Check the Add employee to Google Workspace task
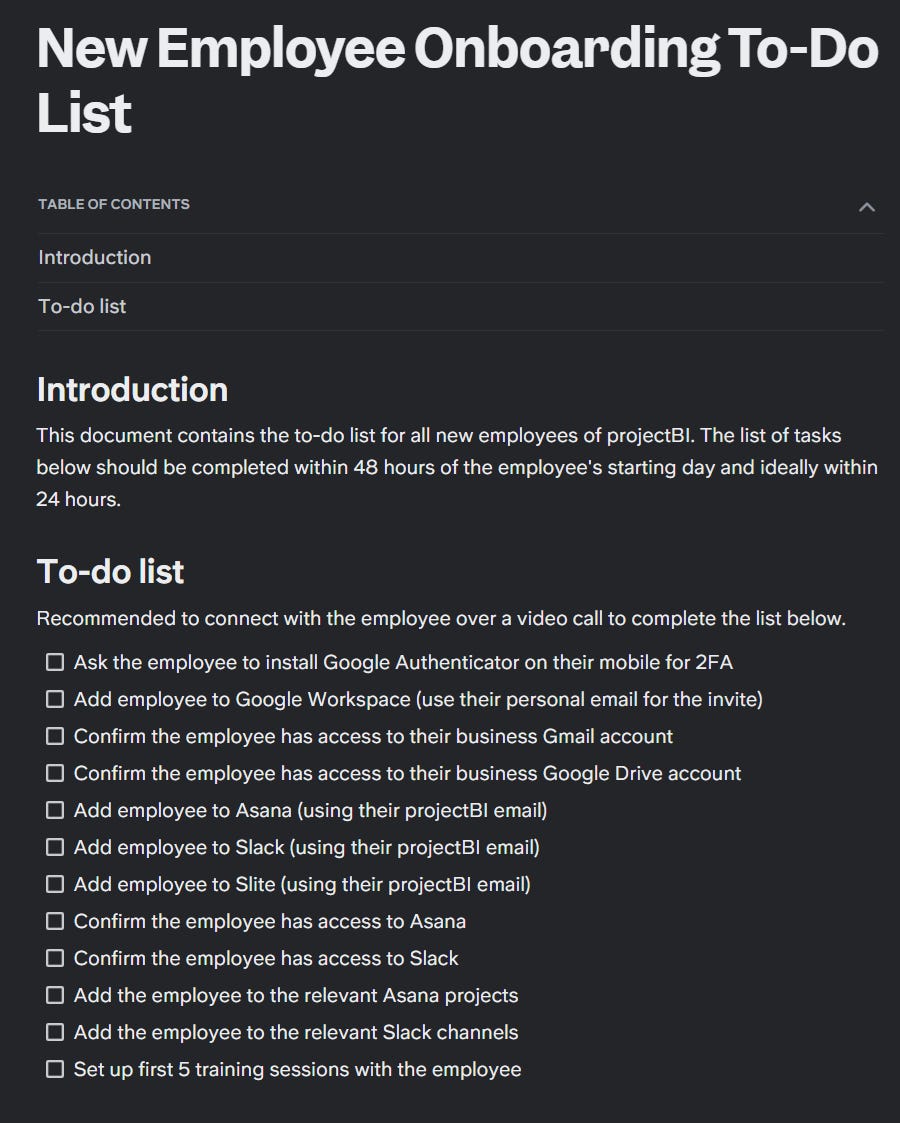The width and height of the screenshot is (900, 1123). [x=55, y=699]
